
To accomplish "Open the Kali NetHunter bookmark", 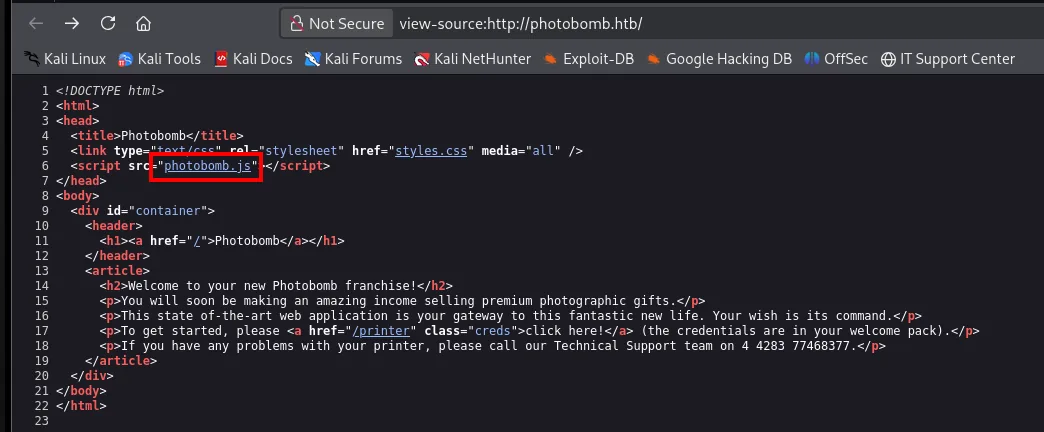I will click(472, 59).
